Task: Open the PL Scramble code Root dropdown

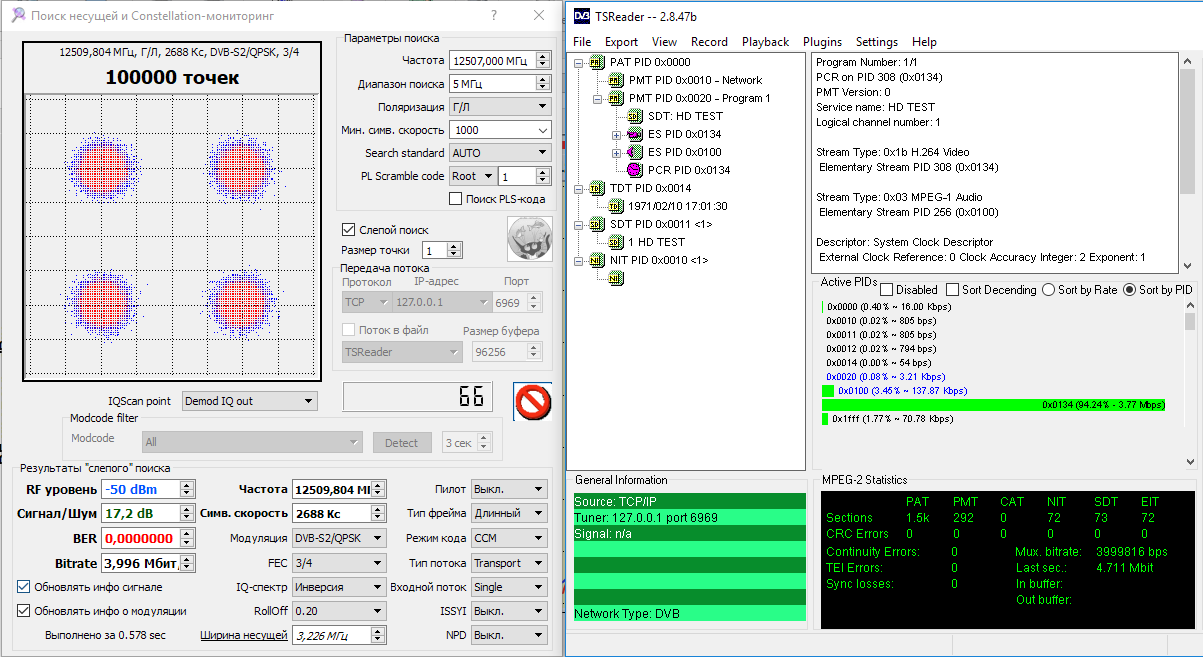Action: pos(472,176)
